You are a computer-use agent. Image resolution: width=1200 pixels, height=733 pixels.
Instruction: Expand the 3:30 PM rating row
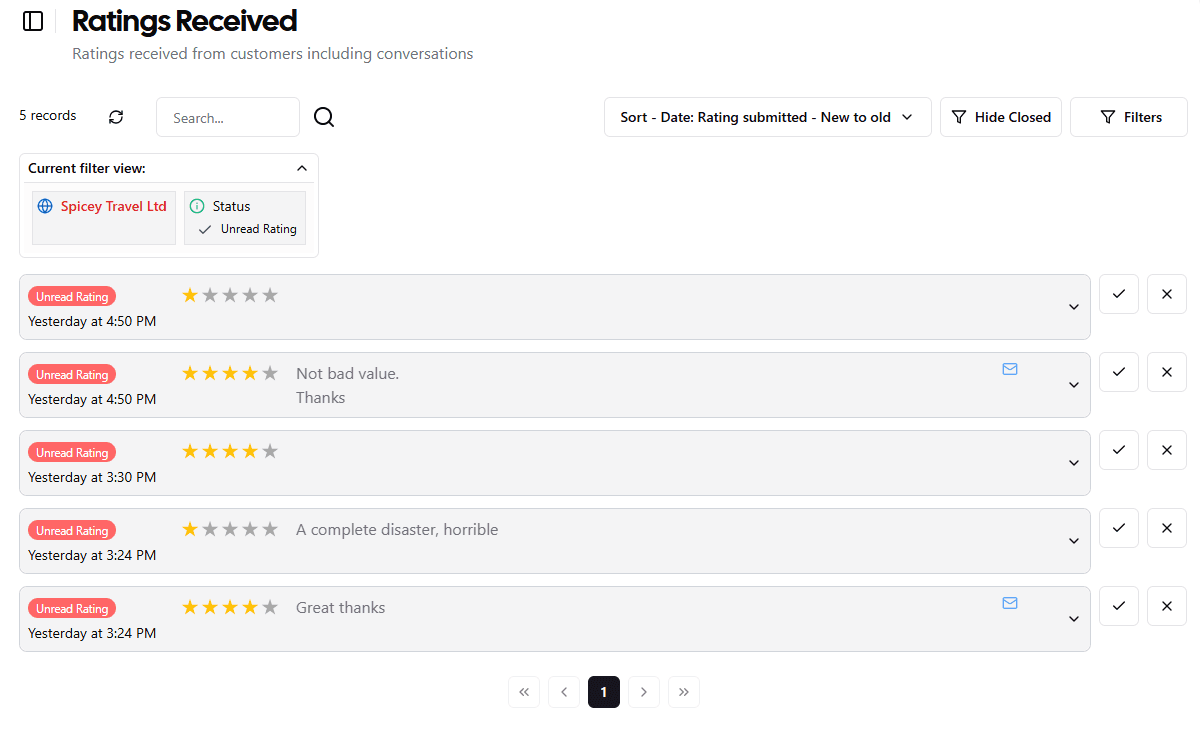[x=1074, y=463]
